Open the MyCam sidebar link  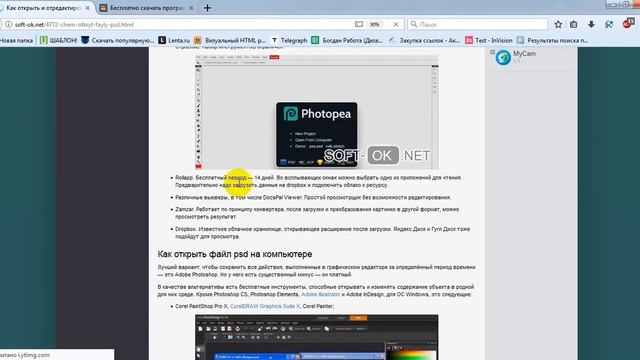point(524,53)
